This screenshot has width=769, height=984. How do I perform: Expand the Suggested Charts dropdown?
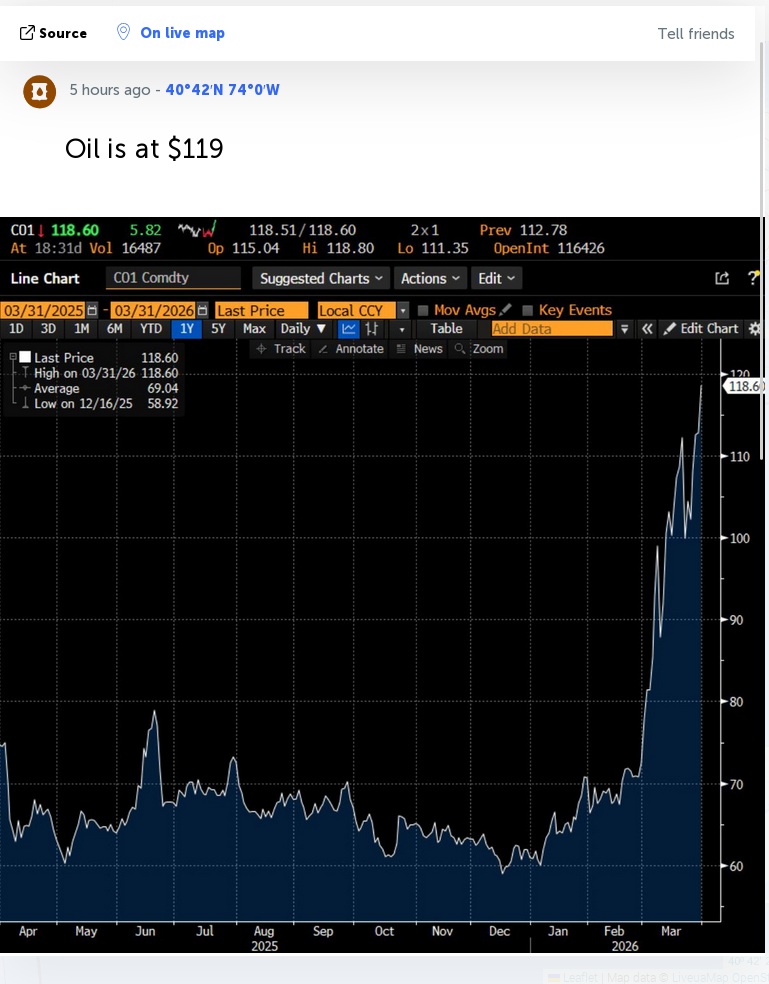pyautogui.click(x=314, y=279)
